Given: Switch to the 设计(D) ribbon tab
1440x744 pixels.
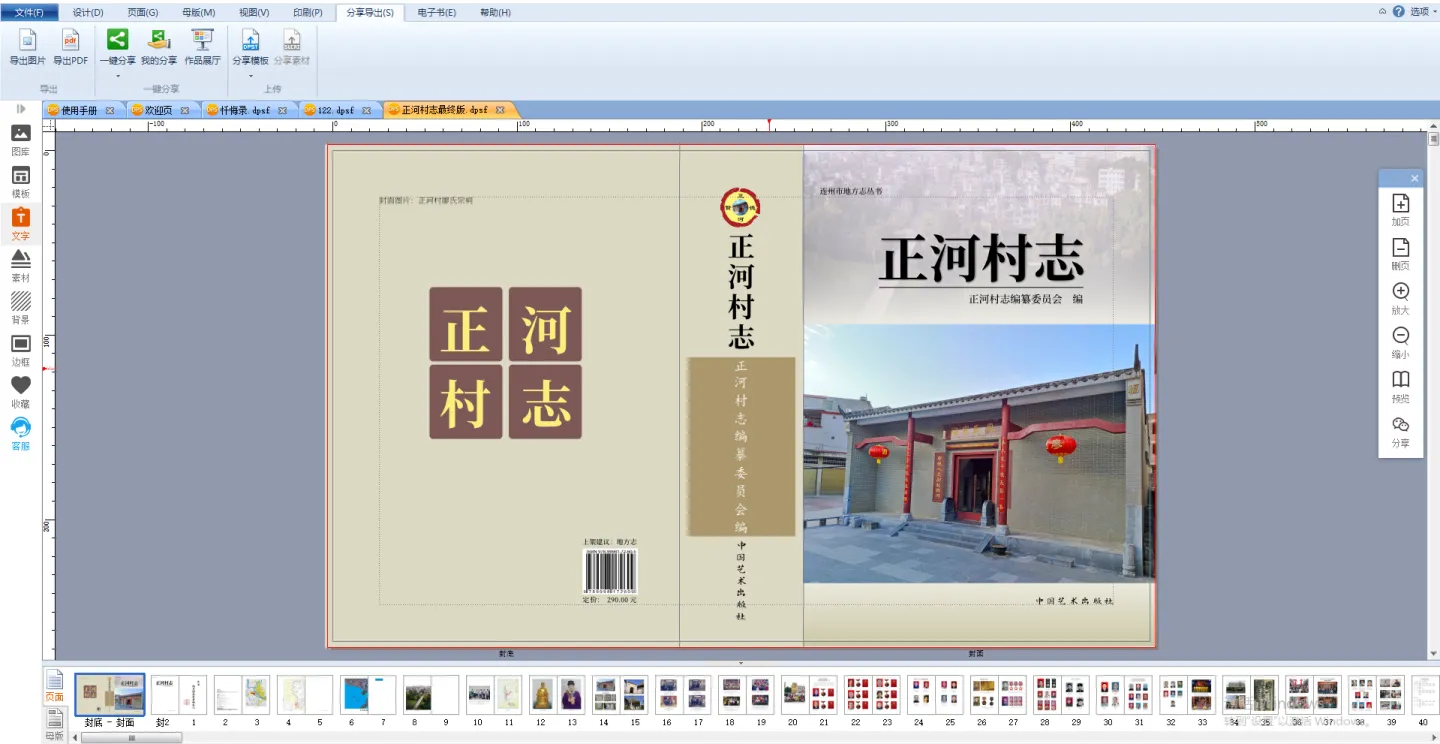Looking at the screenshot, I should pos(88,12).
